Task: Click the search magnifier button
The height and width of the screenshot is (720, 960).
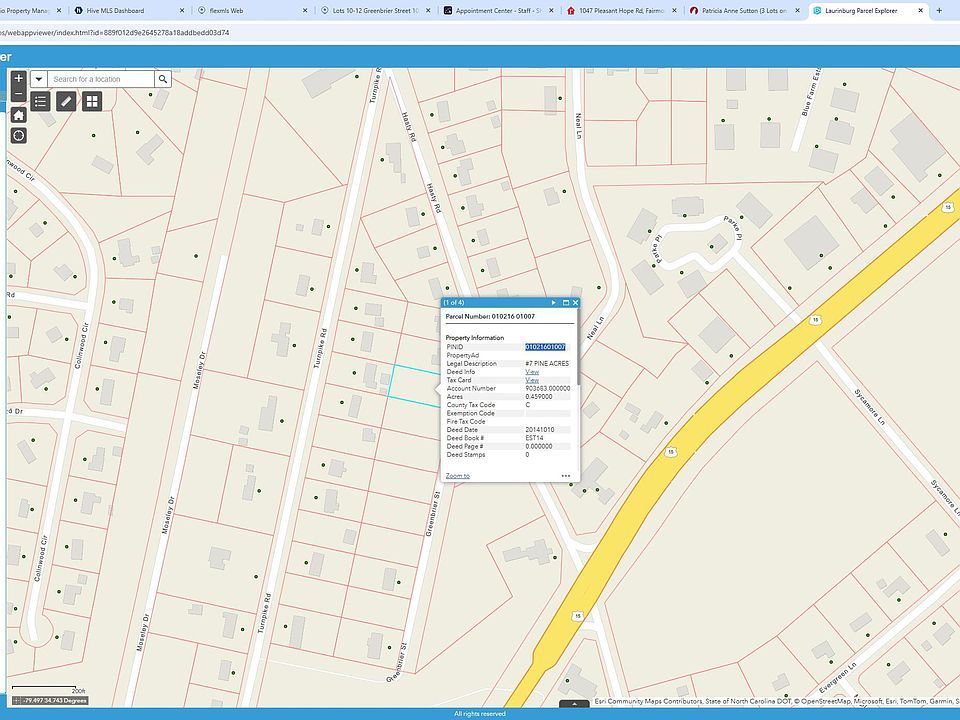Action: pos(163,79)
